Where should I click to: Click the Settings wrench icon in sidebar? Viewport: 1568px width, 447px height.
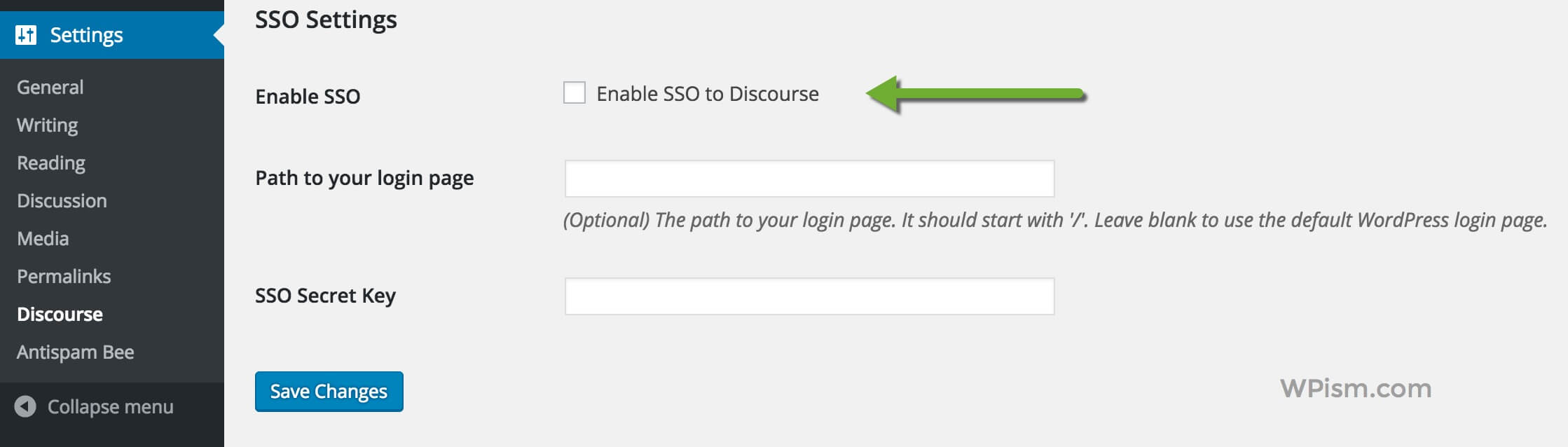point(27,34)
